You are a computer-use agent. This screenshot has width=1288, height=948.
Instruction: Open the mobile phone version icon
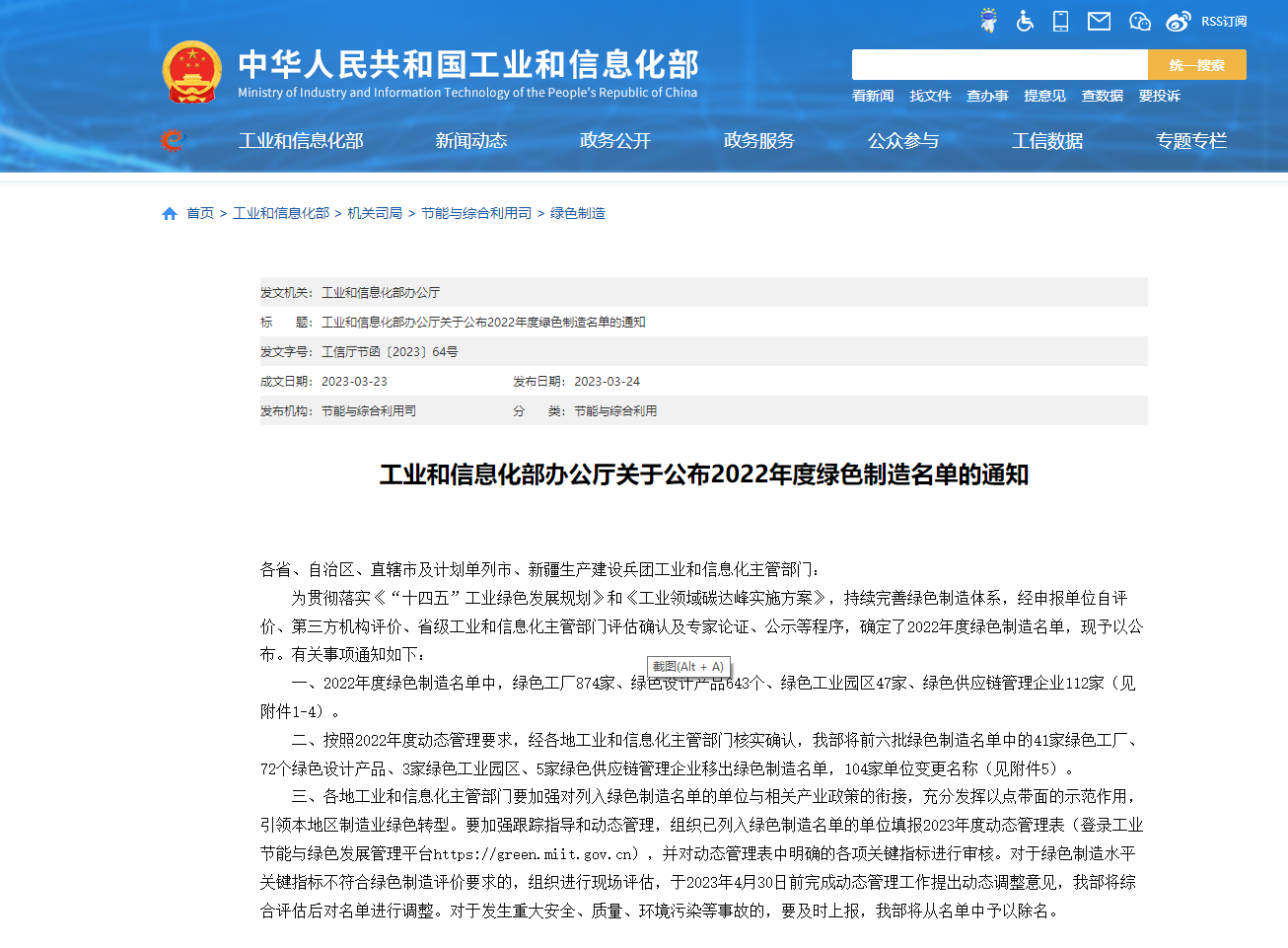click(1061, 21)
